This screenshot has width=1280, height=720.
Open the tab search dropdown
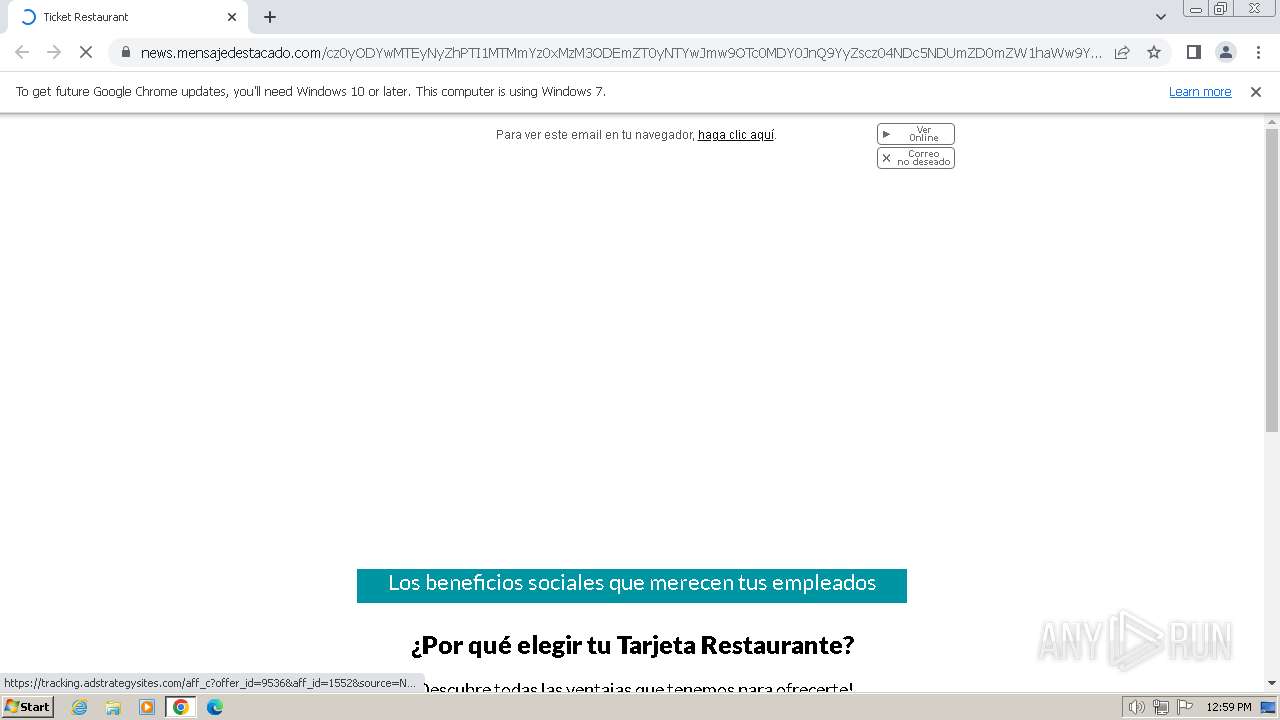point(1160,17)
